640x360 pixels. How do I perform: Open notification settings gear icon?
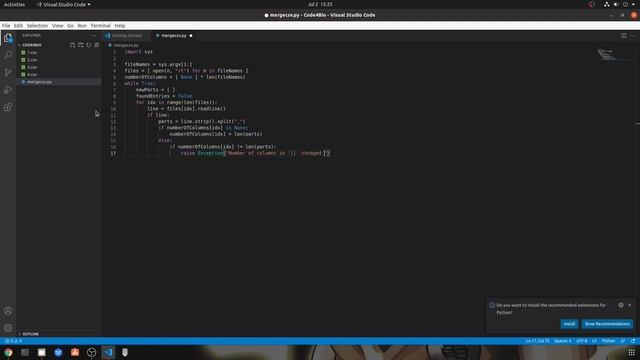[x=621, y=305]
